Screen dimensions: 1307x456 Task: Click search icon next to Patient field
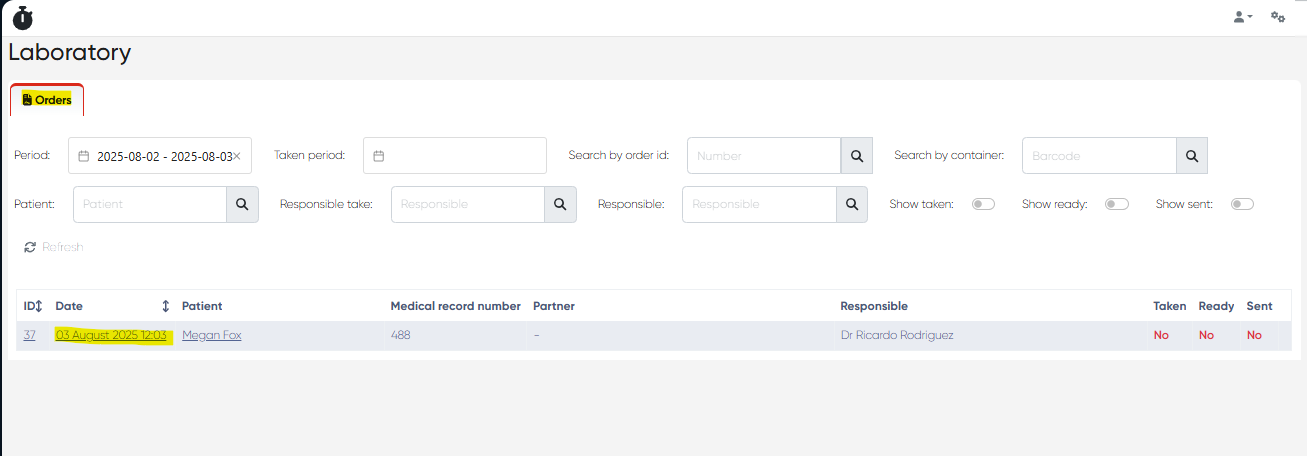[242, 204]
